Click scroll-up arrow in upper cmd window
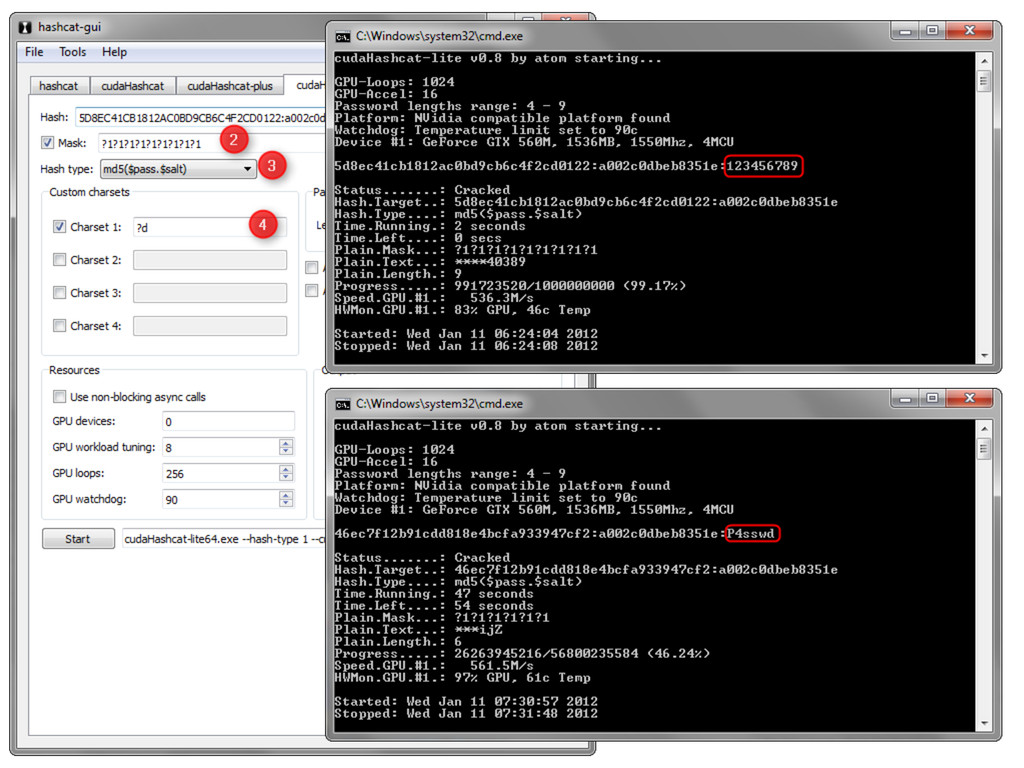The image size is (1024, 768). [x=984, y=60]
